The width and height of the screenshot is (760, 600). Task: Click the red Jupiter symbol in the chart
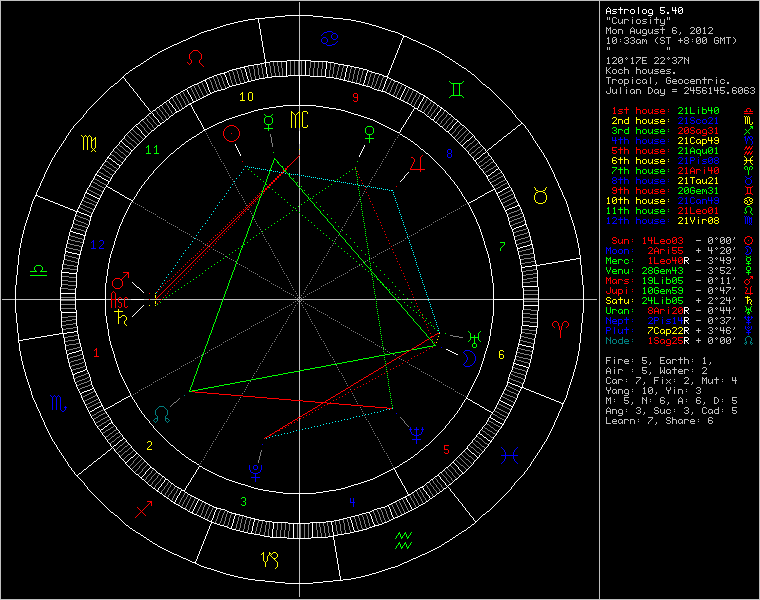pos(419,163)
